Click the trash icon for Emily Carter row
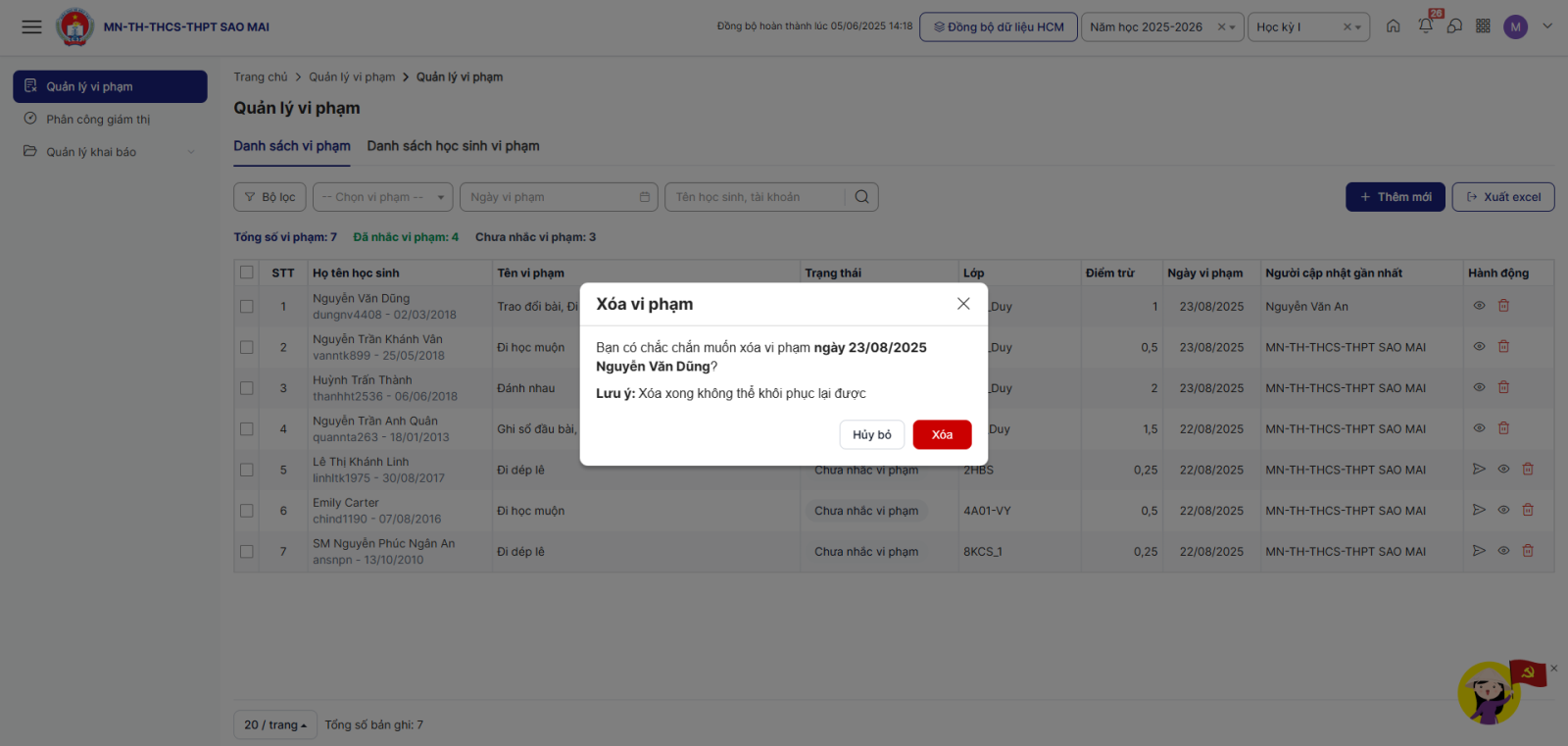This screenshot has height=746, width=1568. click(x=1528, y=510)
